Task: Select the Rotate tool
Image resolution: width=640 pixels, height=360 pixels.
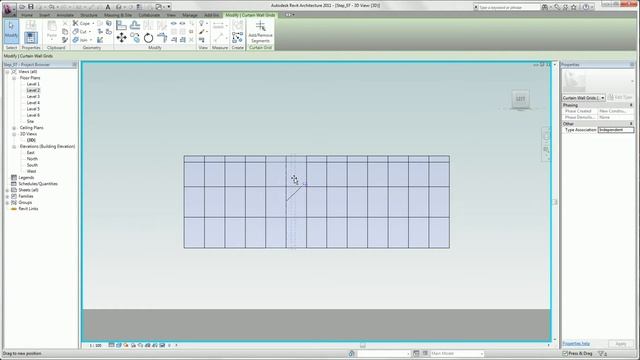Action: point(148,38)
